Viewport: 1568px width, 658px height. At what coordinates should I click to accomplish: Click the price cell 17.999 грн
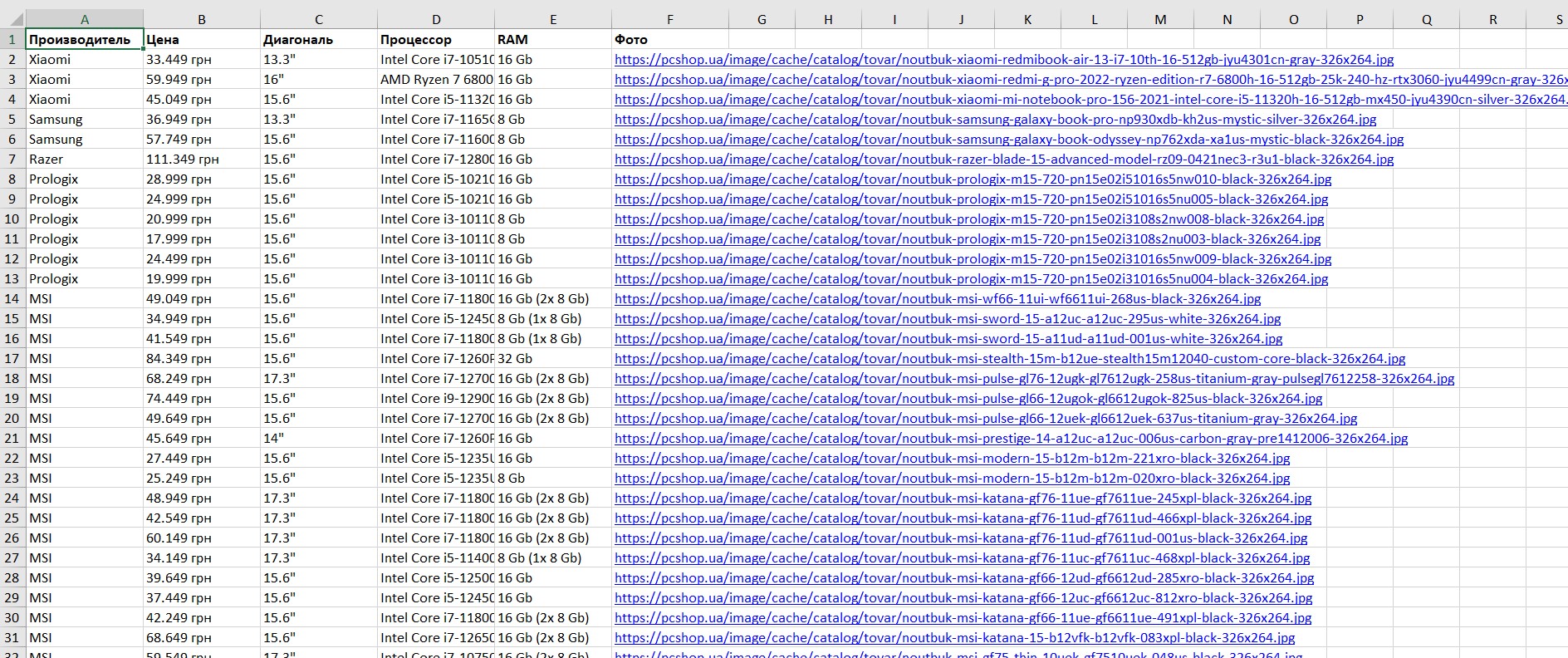[x=202, y=238]
